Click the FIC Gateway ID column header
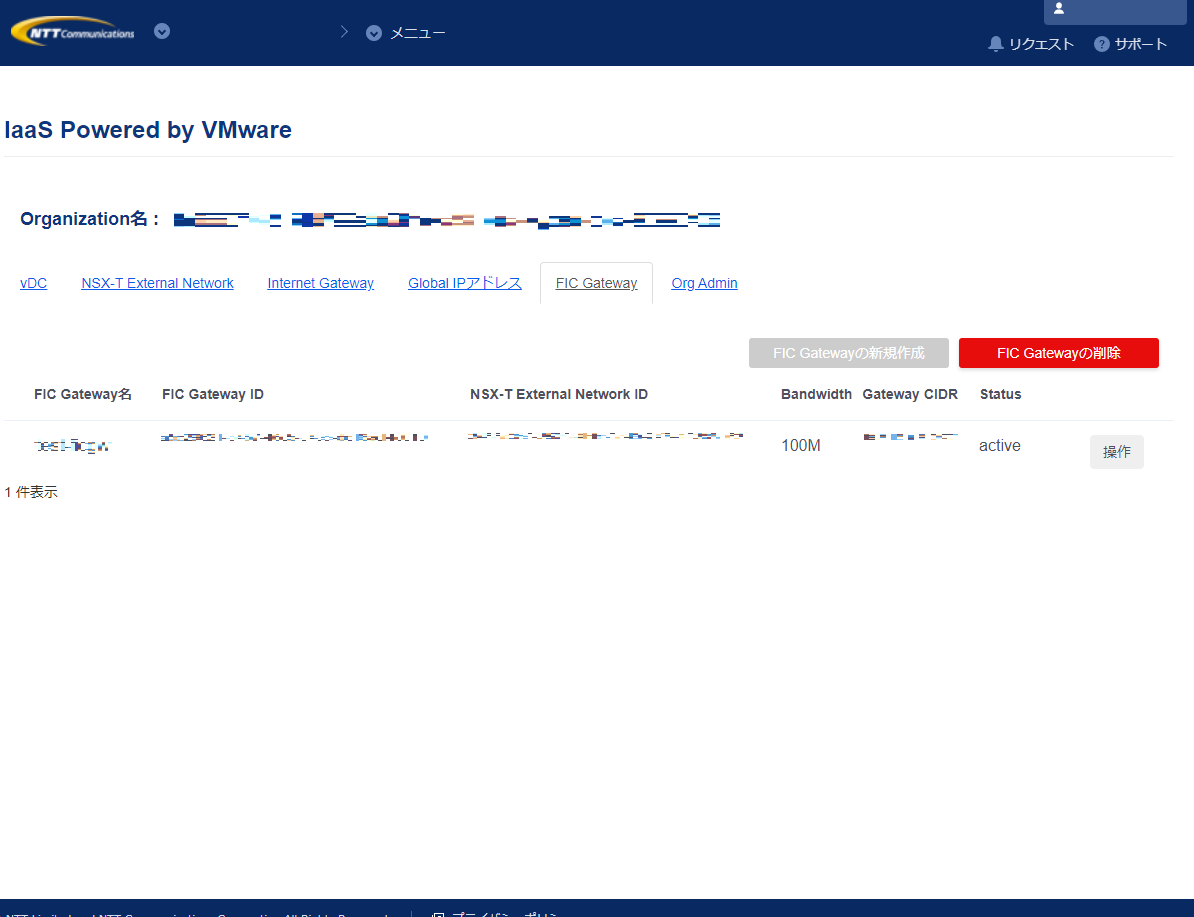Viewport: 1194px width, 917px height. point(213,395)
